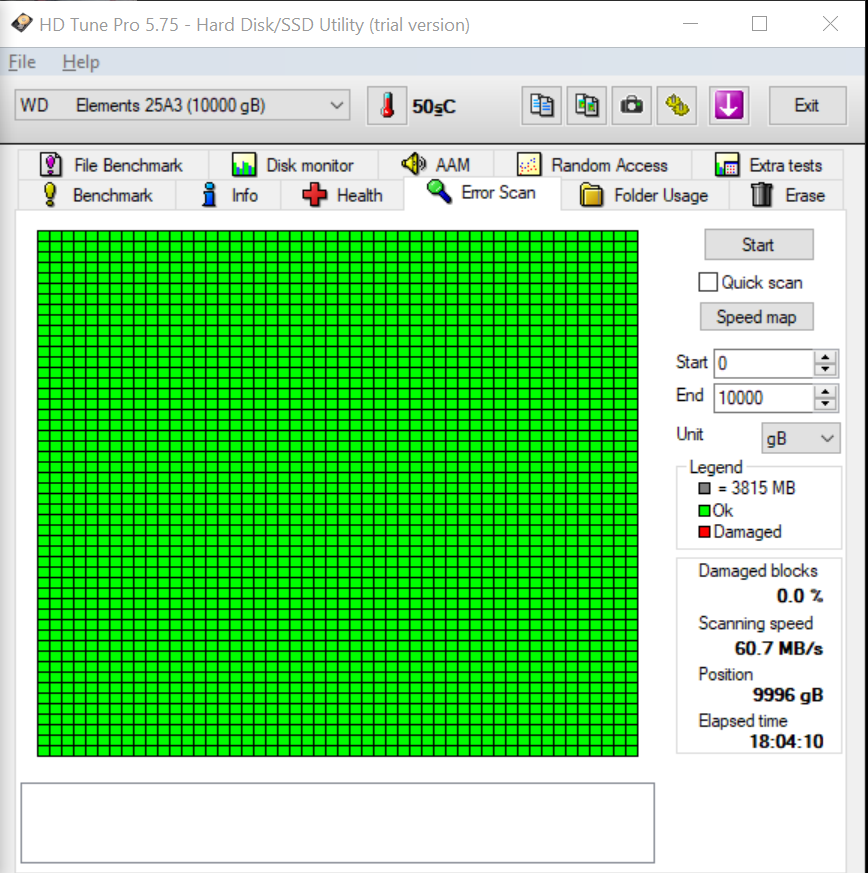This screenshot has width=868, height=873.
Task: Click the camera save screenshot icon
Action: pos(632,106)
